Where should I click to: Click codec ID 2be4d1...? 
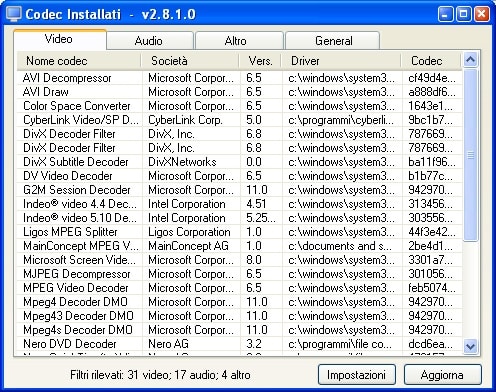430,246
